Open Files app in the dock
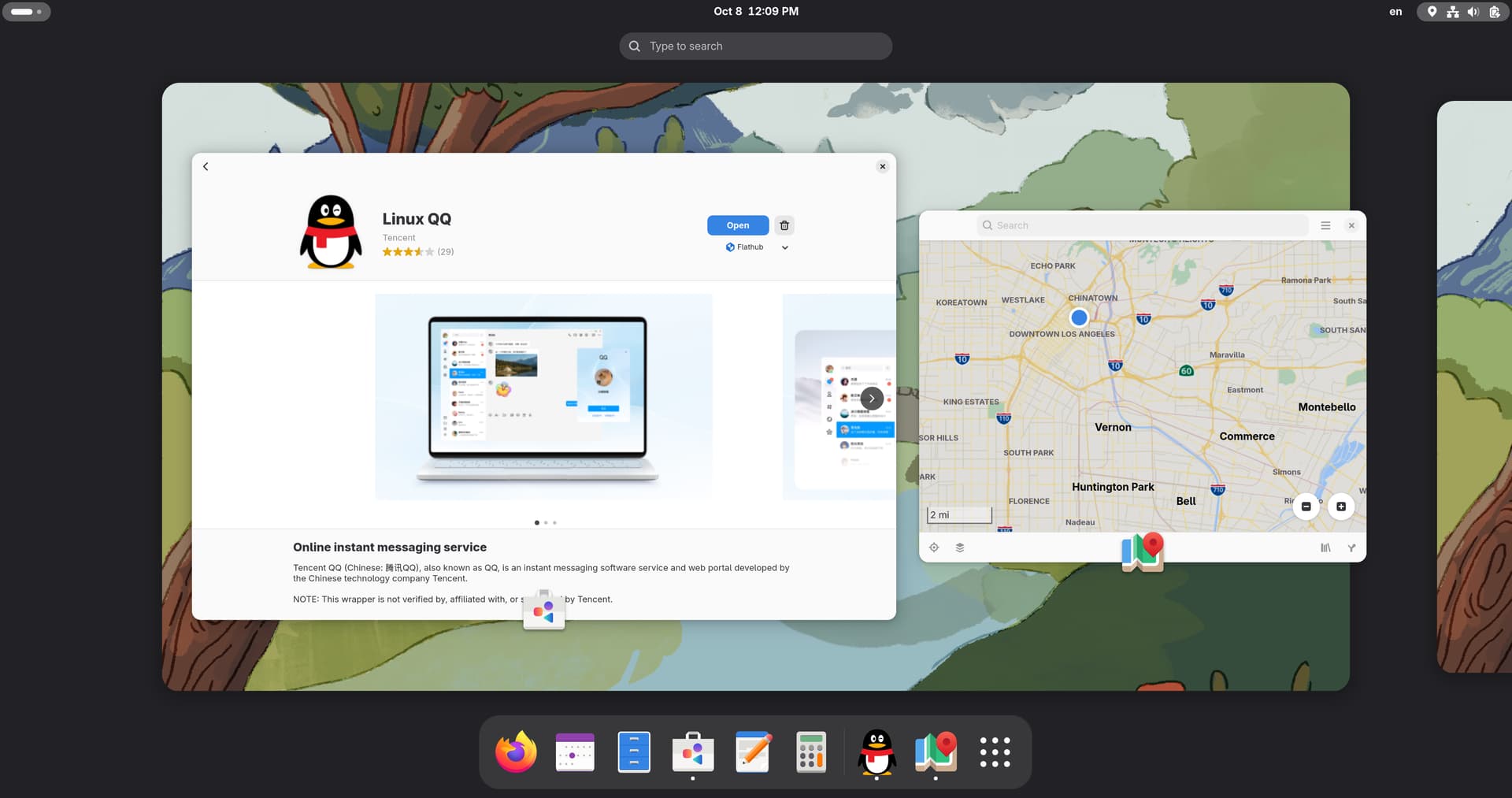This screenshot has height=798, width=1512. (634, 752)
